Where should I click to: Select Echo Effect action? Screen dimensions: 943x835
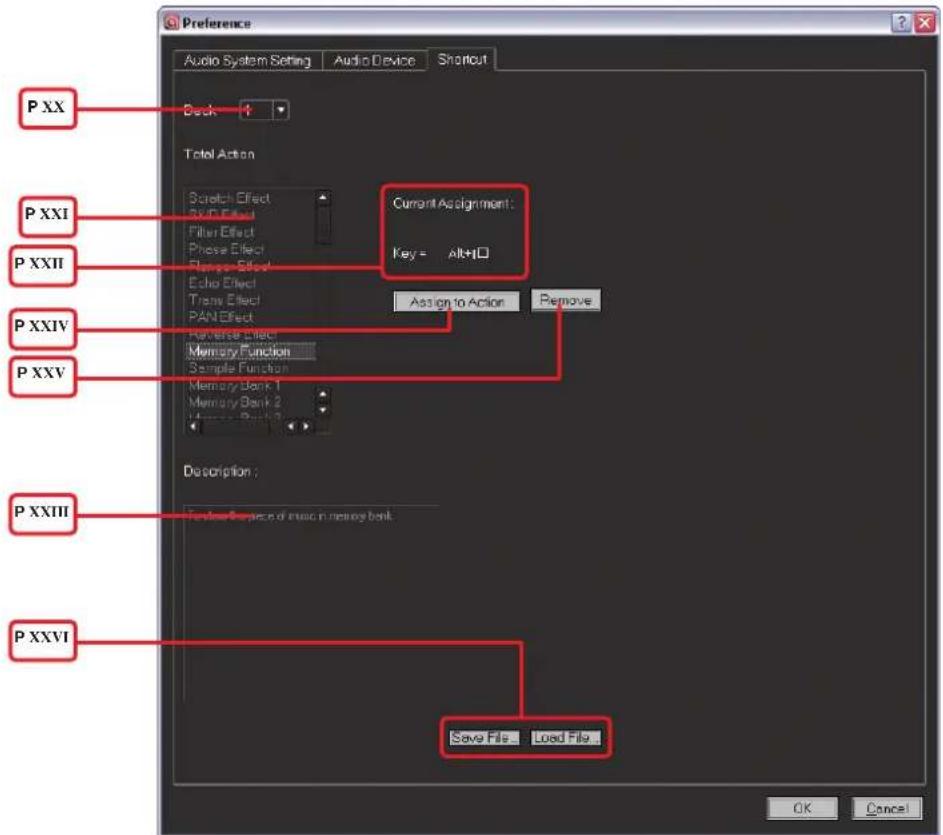tap(222, 283)
